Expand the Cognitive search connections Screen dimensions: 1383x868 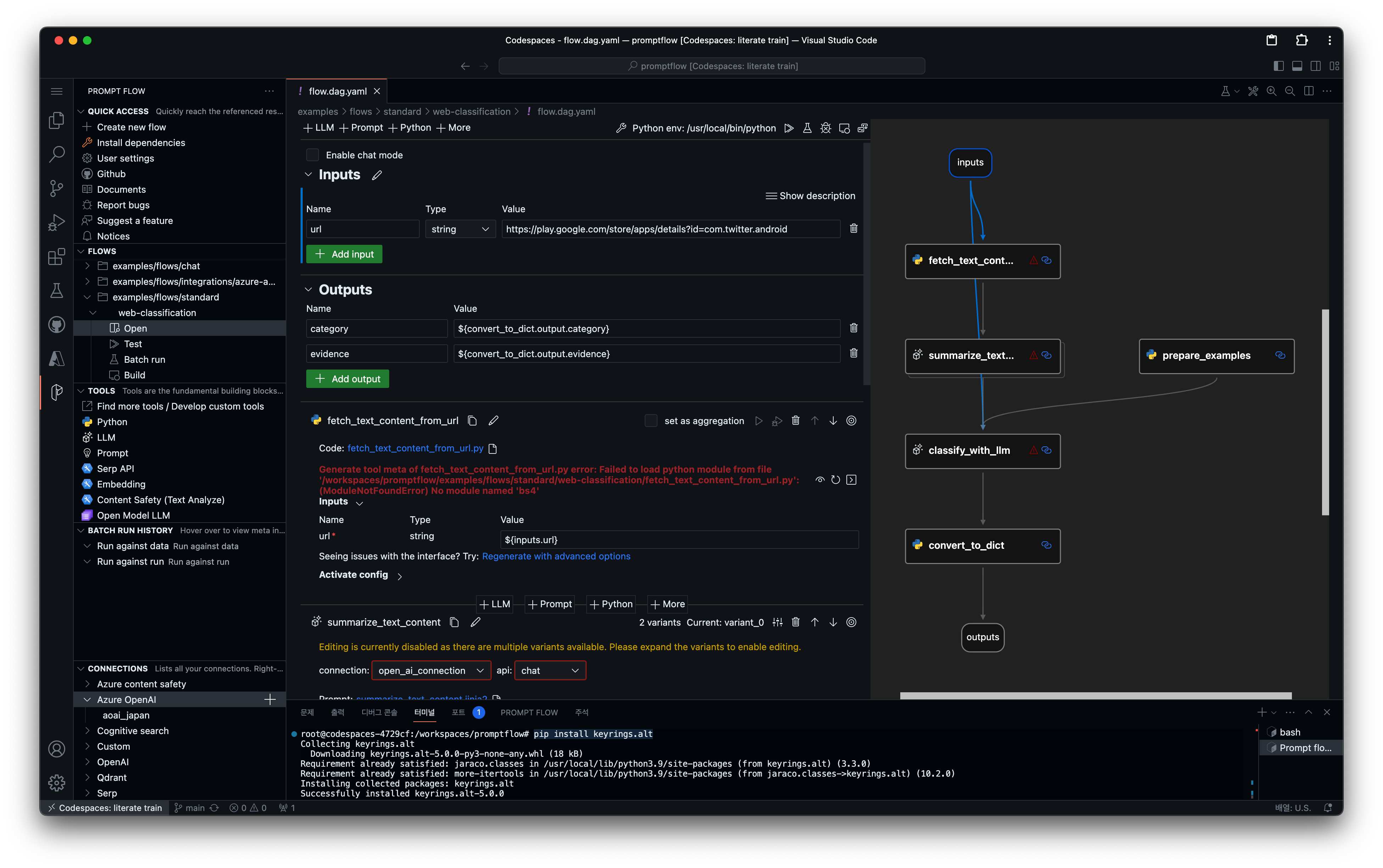pyautogui.click(x=87, y=731)
